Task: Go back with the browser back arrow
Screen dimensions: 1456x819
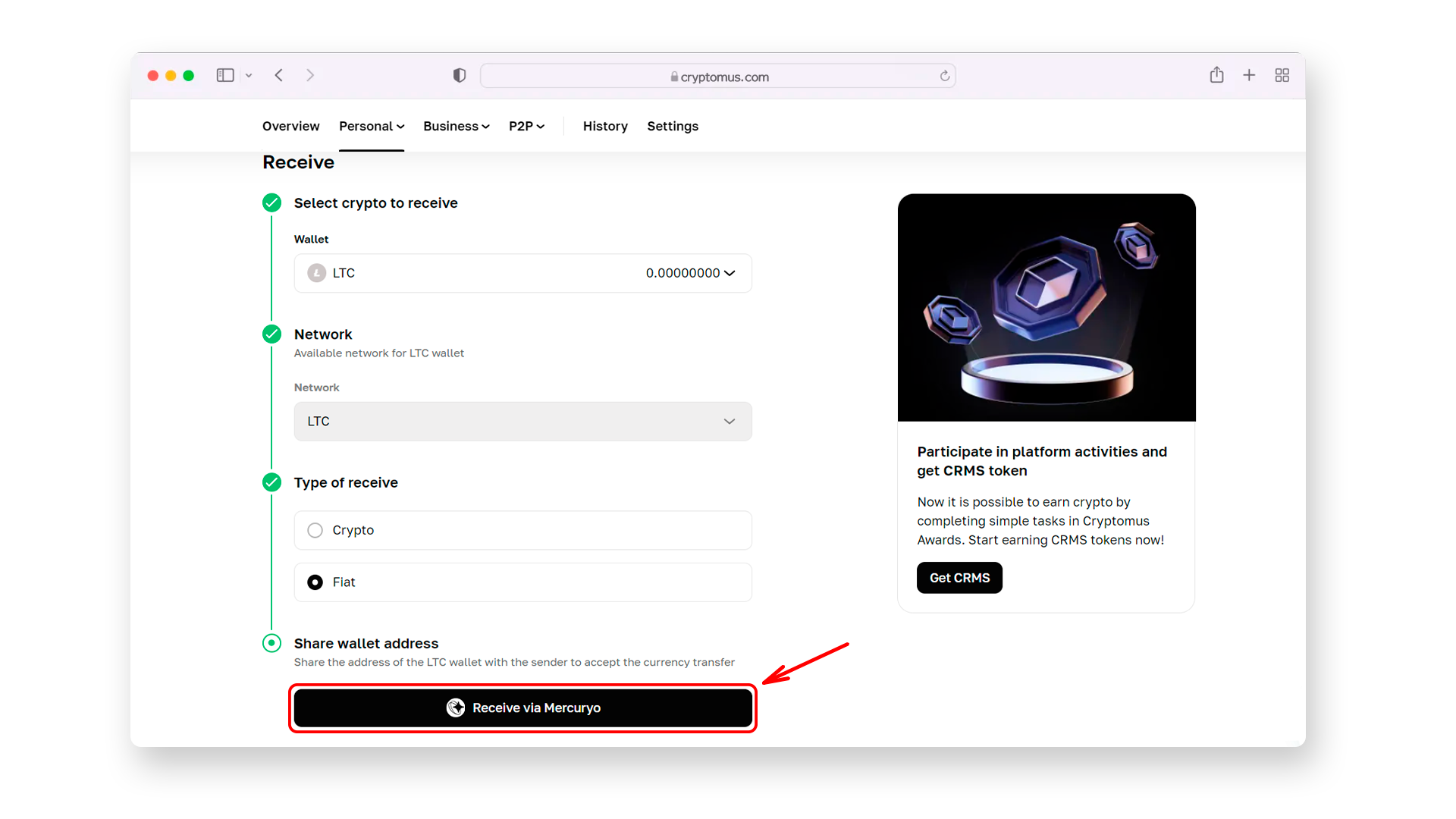Action: tap(279, 75)
